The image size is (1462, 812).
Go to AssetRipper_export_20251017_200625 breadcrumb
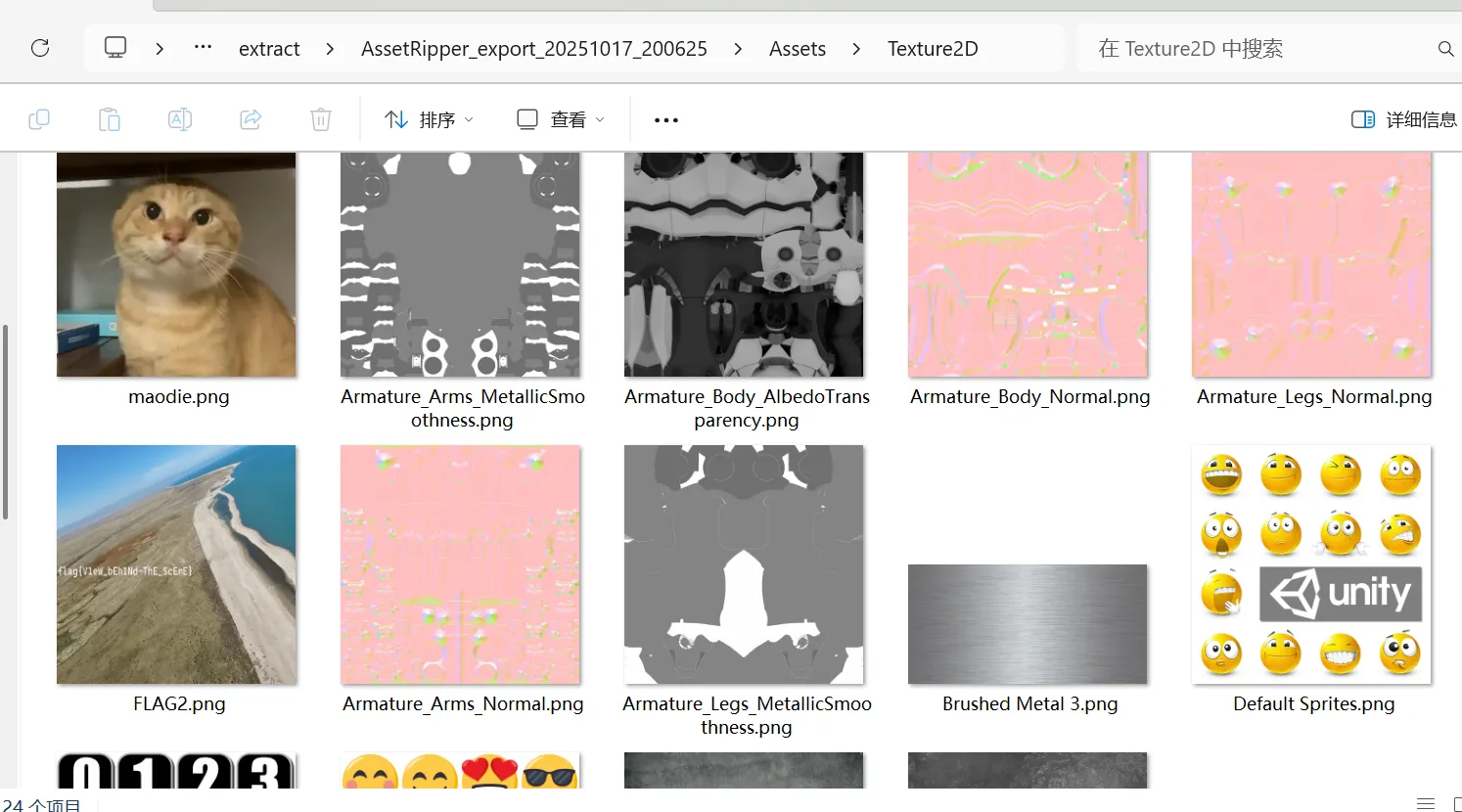533,49
